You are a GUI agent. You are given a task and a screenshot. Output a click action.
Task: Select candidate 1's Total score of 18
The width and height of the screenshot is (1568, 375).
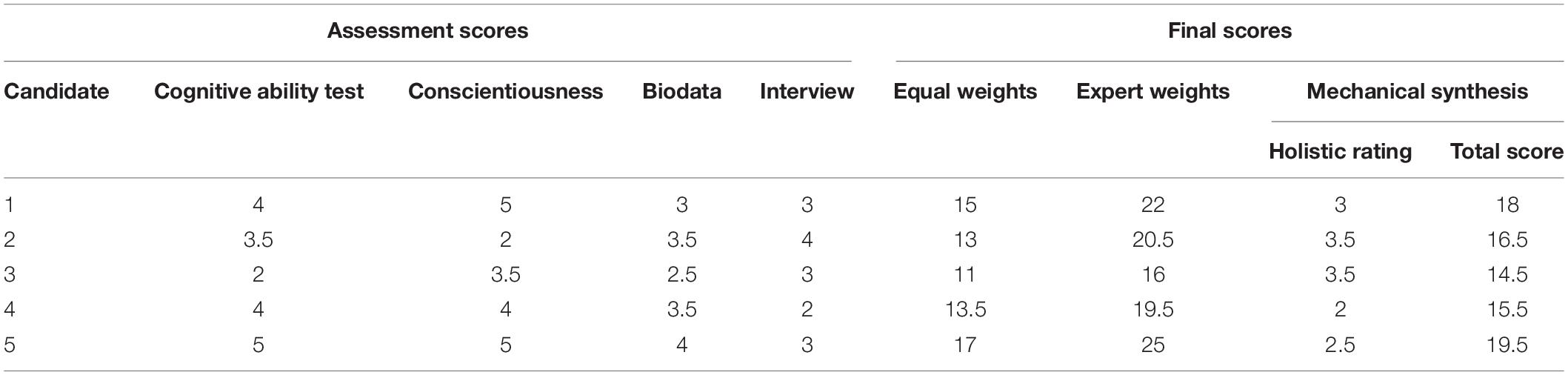[1507, 205]
